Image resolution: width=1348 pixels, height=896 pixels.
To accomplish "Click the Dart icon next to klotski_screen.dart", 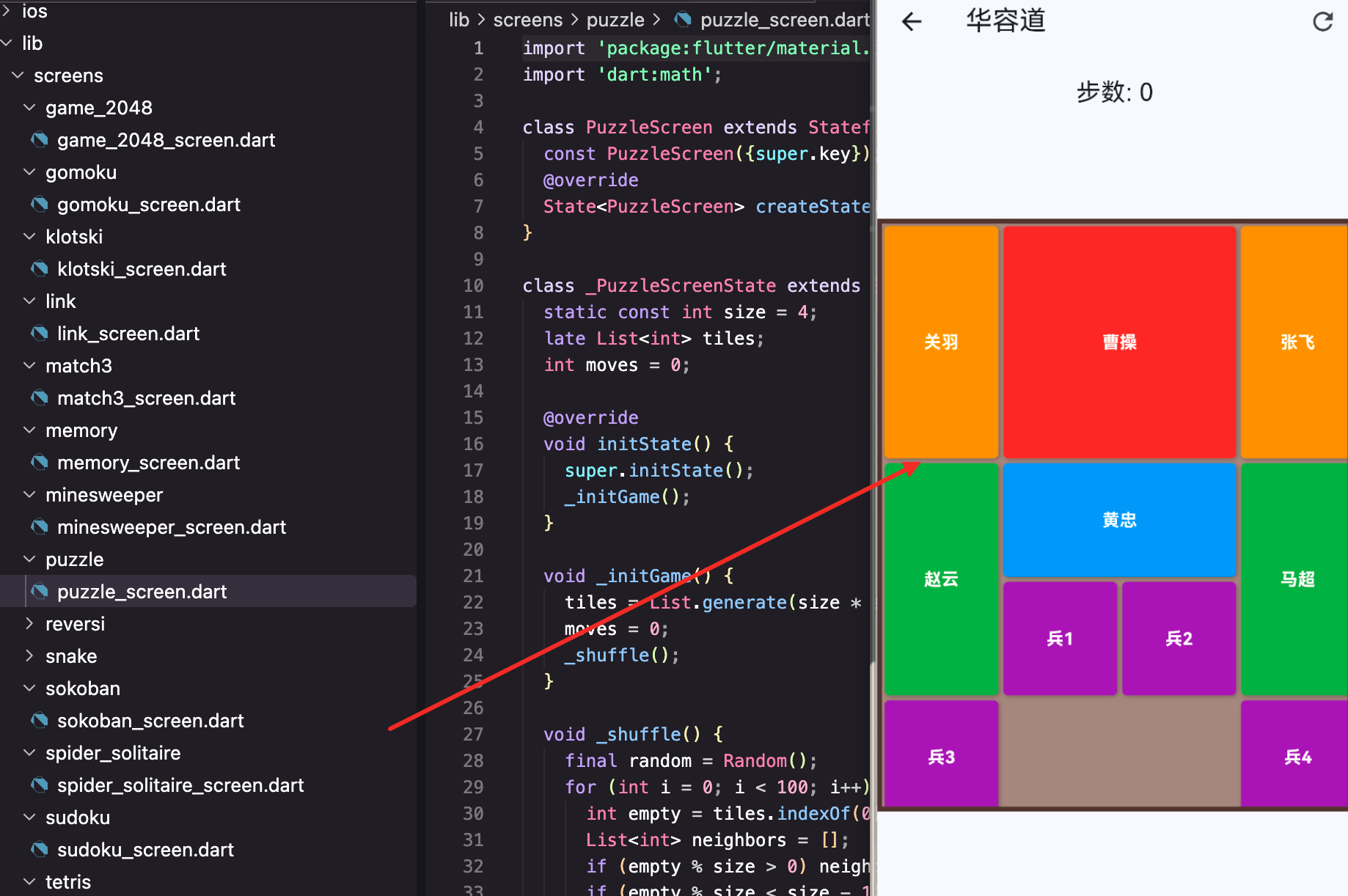I will pyautogui.click(x=40, y=268).
